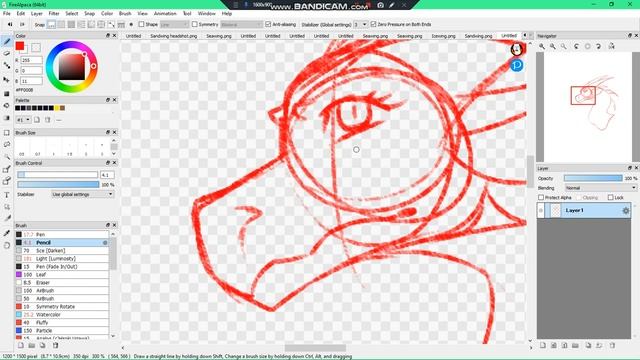Open the Shape type dropdown
Viewport: 640px width, 360px height.
pos(174,24)
